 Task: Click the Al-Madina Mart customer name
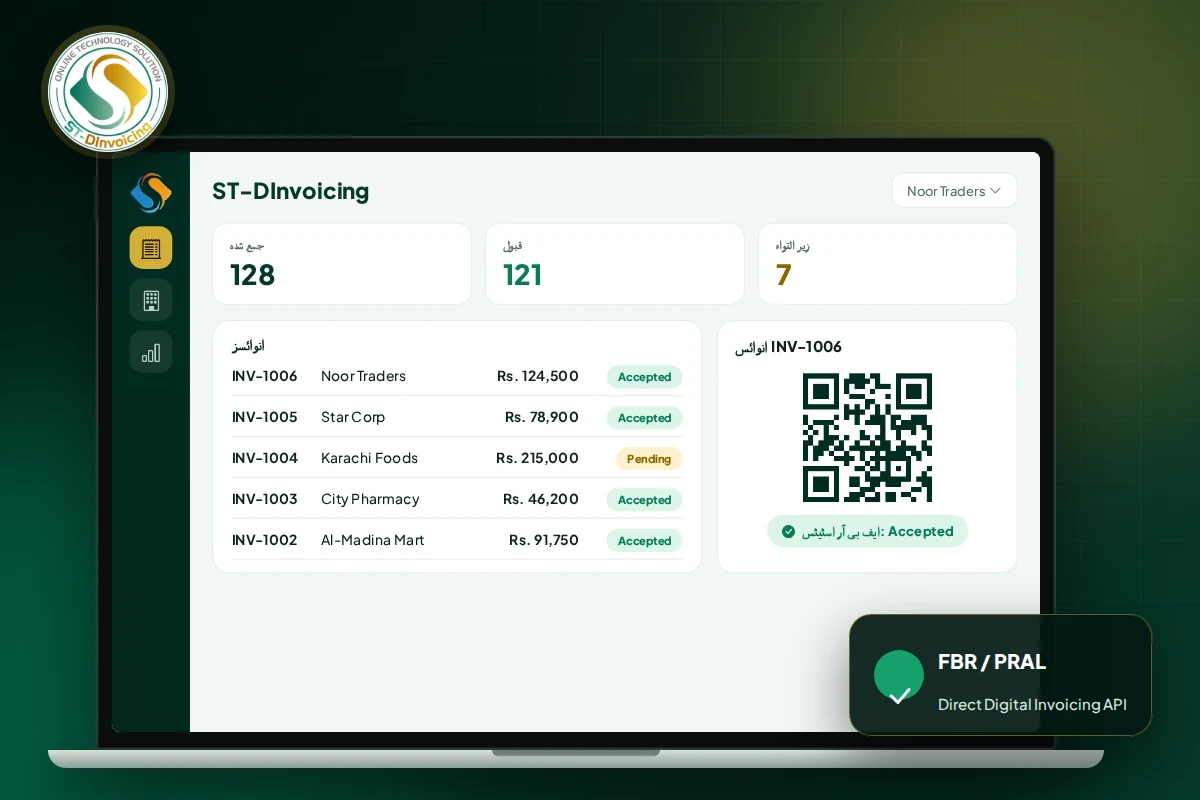click(373, 540)
